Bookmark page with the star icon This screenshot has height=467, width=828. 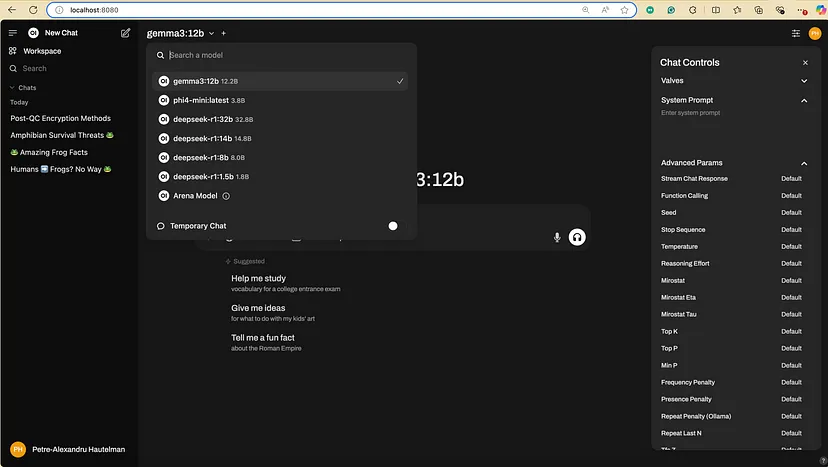625,10
